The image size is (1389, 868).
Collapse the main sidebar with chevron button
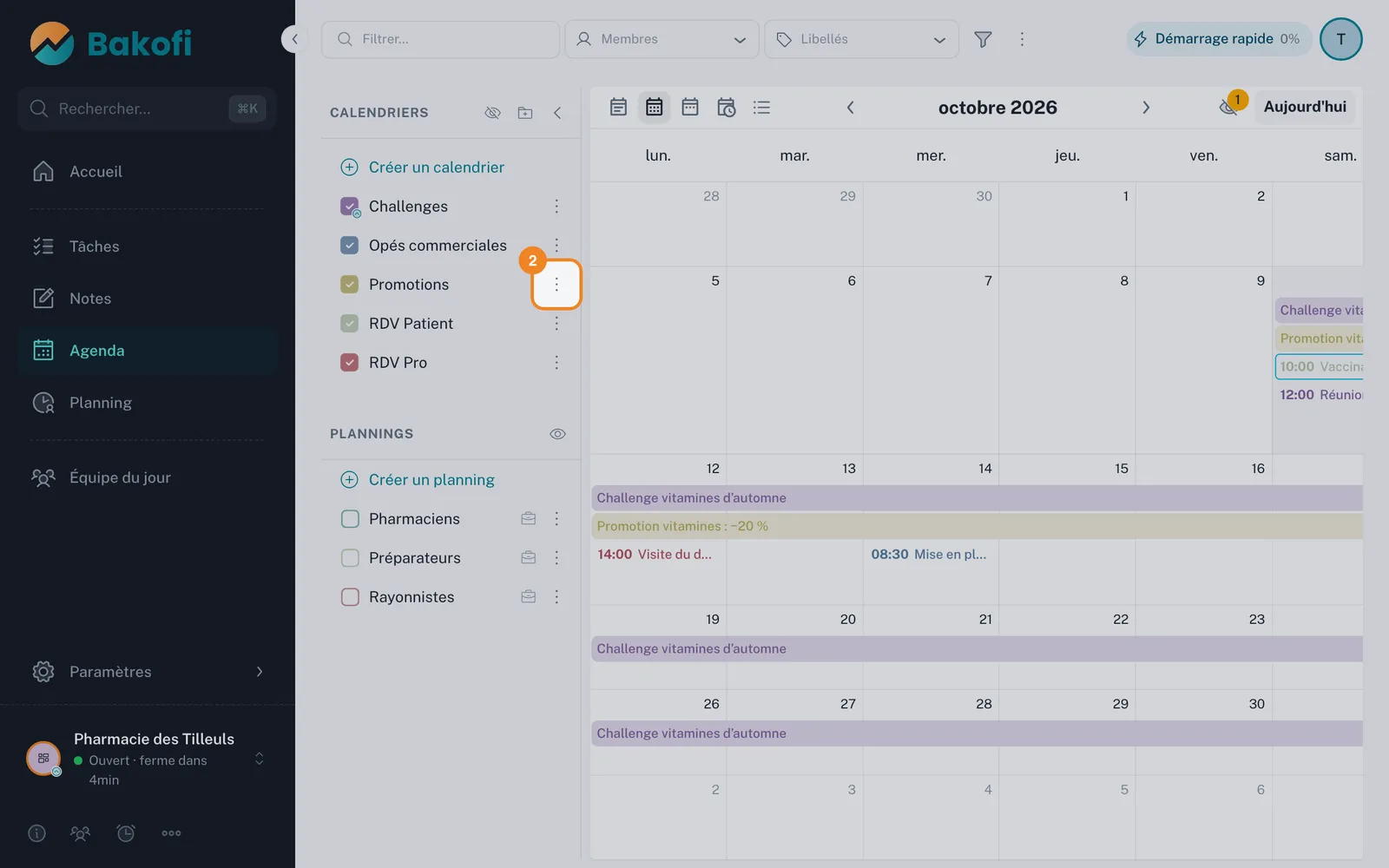[x=294, y=39]
